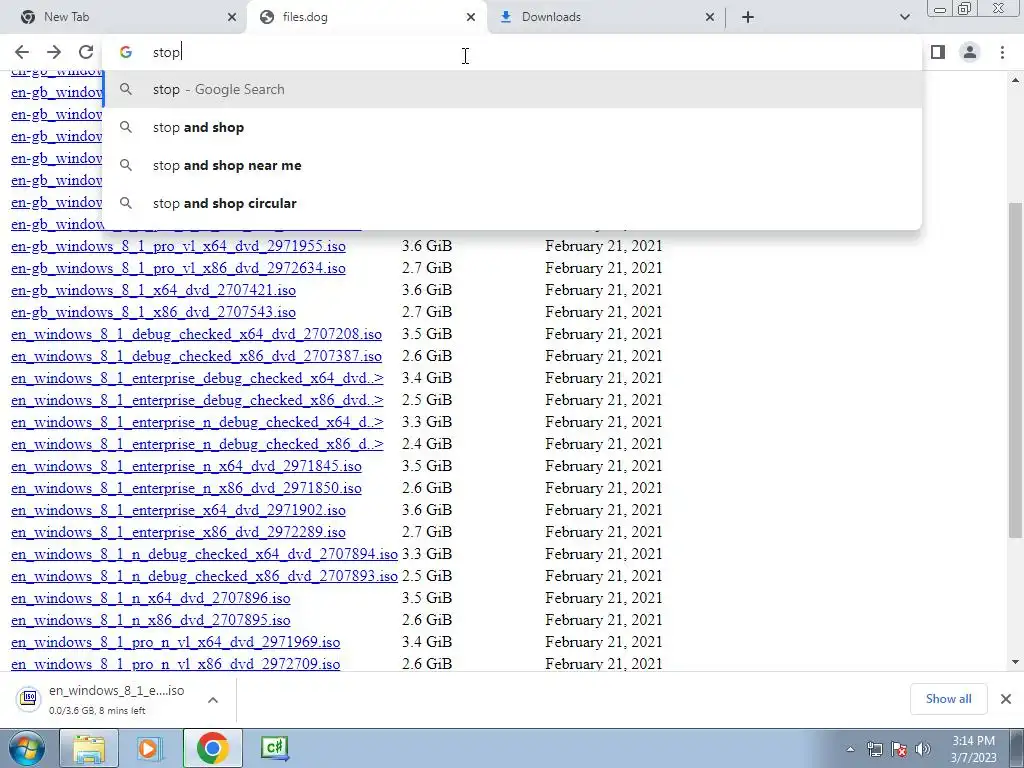Click the browser forward arrow
The width and height of the screenshot is (1024, 768).
54,52
